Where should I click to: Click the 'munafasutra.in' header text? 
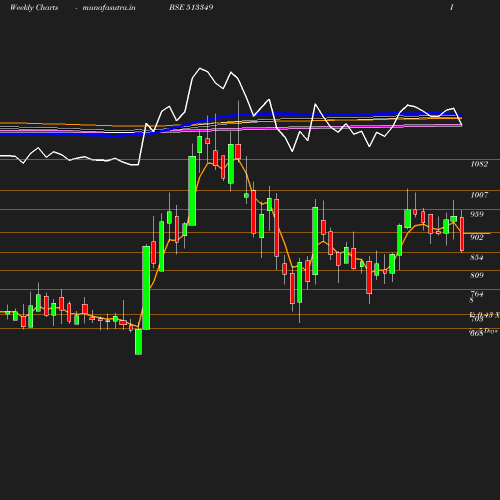point(109,7)
